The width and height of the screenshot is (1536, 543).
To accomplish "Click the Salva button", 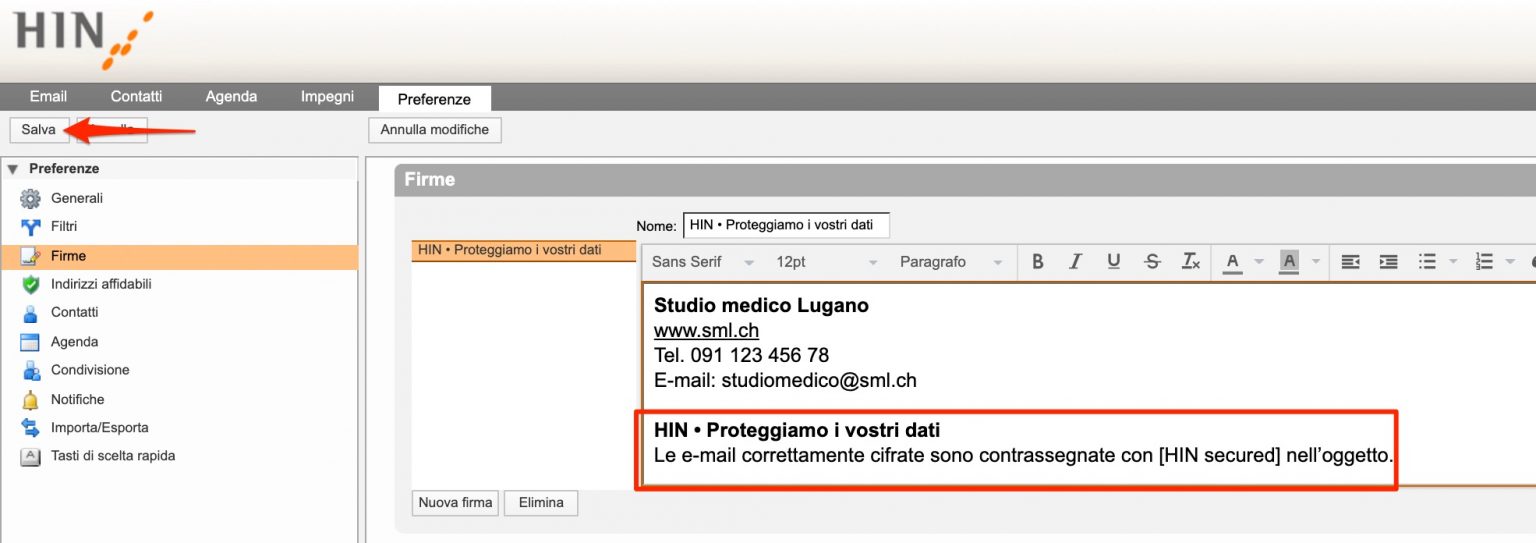I will (x=39, y=130).
